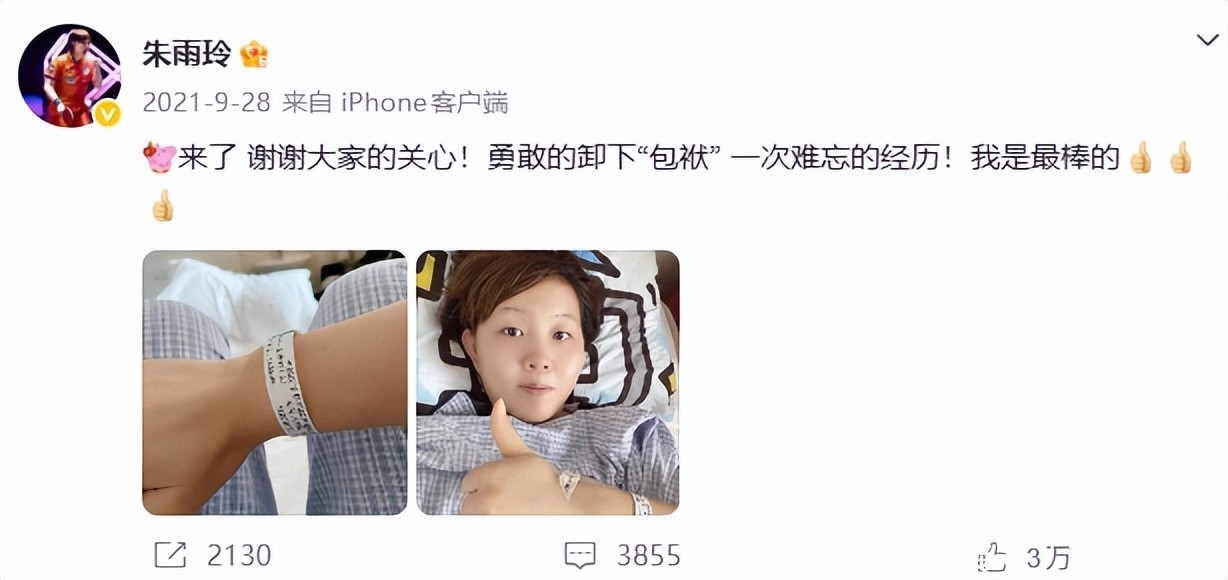Viewport: 1228px width, 580px height.
Task: Open the 朱雨玲 username profile link
Action: click(186, 53)
